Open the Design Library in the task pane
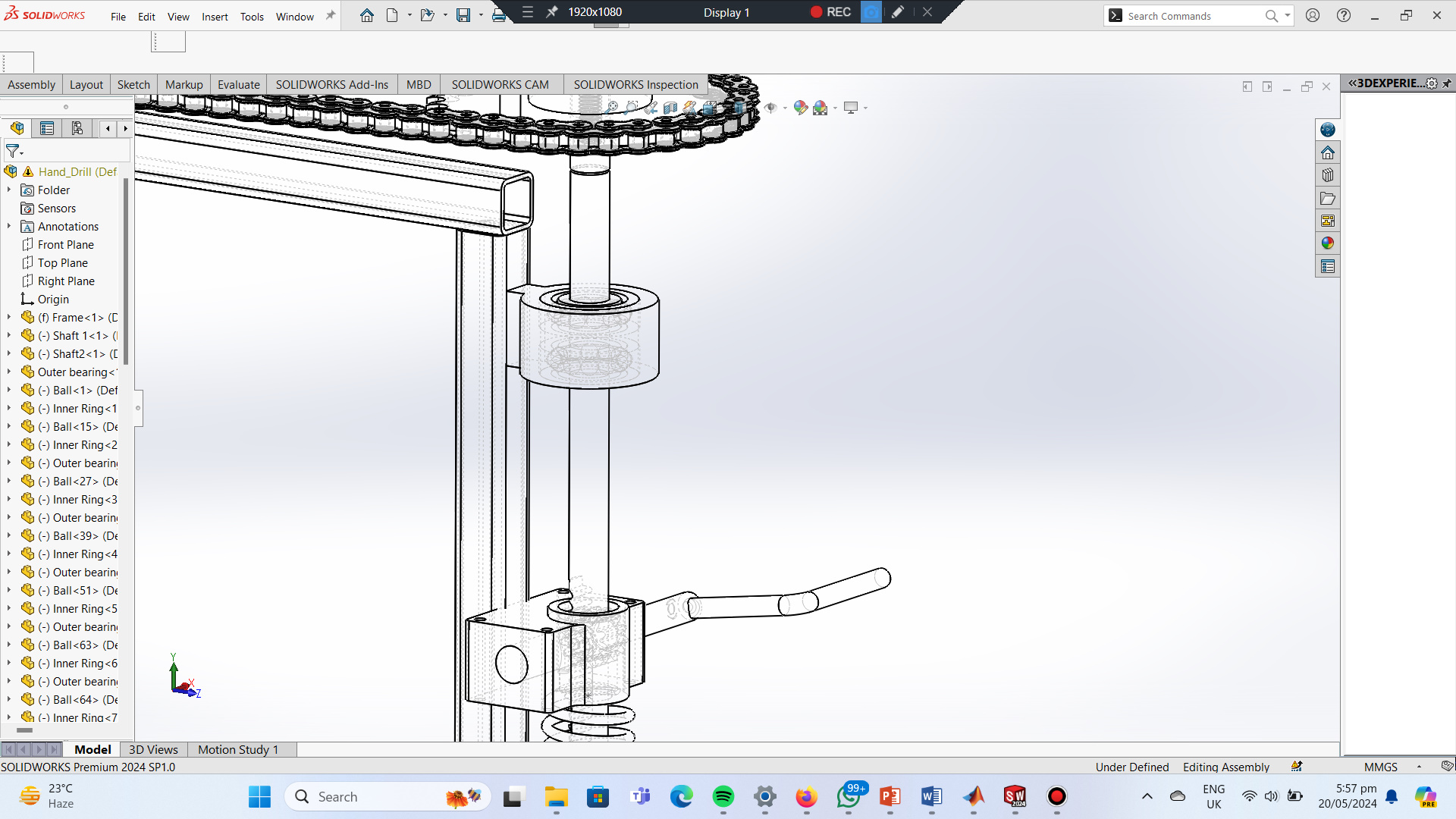Viewport: 1456px width, 819px height. (x=1327, y=175)
